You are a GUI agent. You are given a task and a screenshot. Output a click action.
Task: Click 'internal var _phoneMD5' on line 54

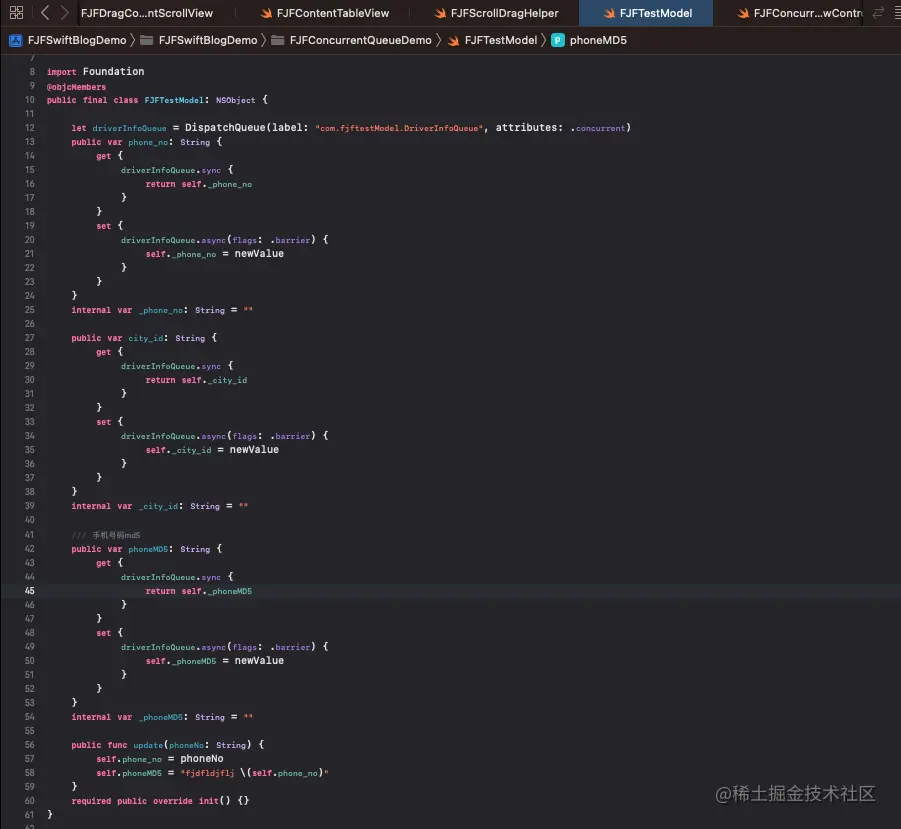(x=127, y=717)
